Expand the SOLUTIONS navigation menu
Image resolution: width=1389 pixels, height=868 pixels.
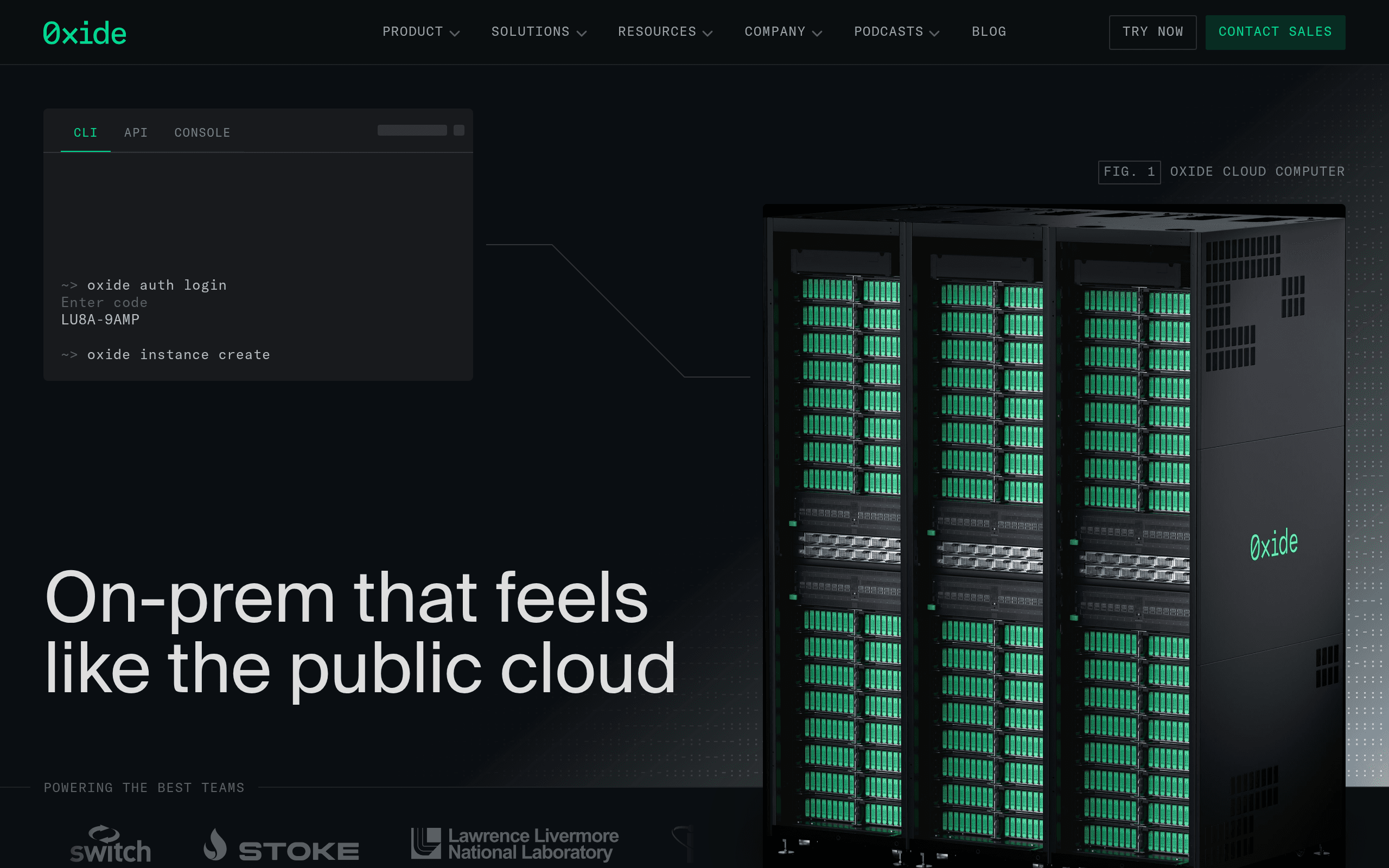(x=538, y=32)
